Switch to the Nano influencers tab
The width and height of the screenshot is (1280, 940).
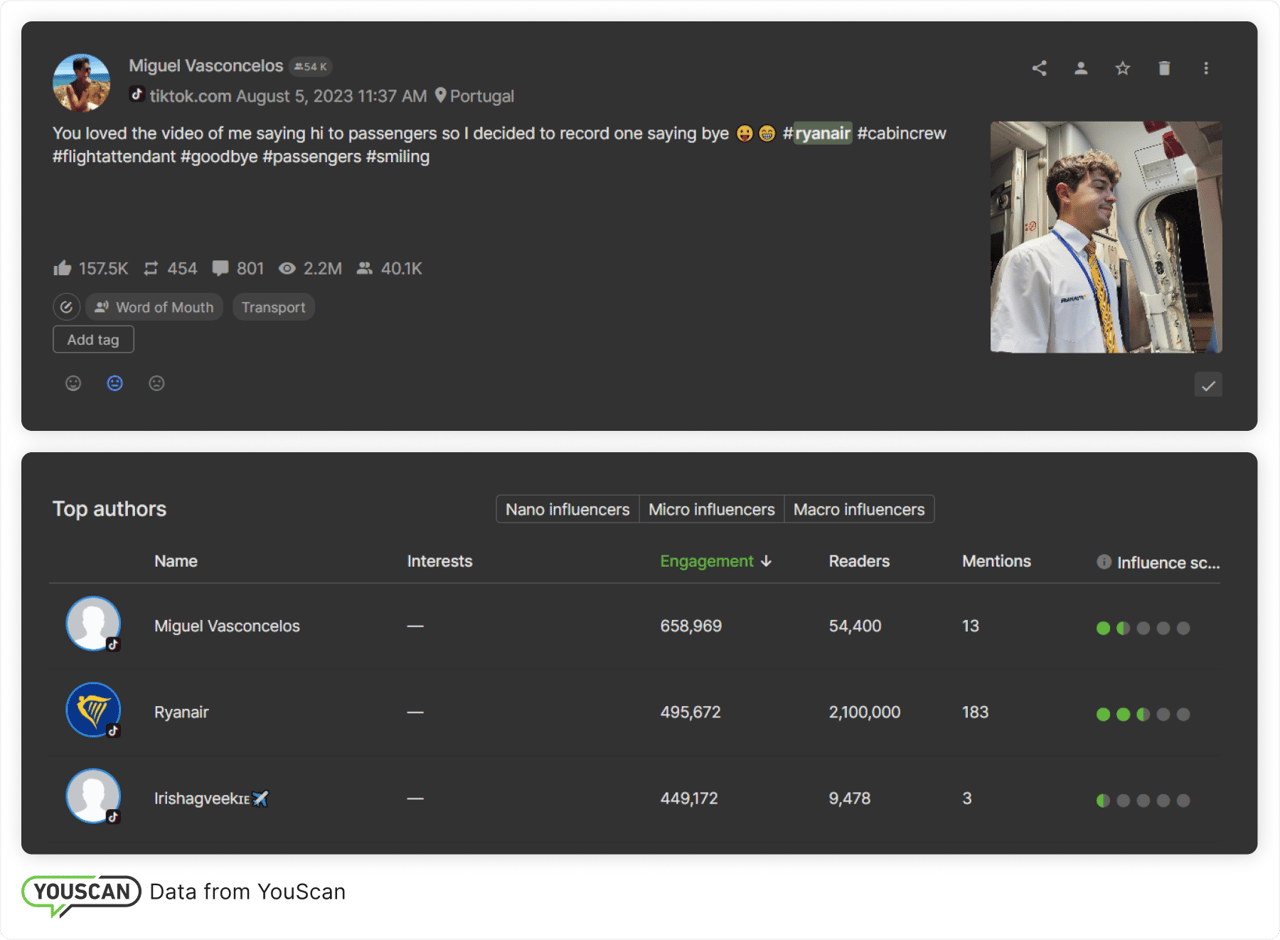(x=567, y=509)
